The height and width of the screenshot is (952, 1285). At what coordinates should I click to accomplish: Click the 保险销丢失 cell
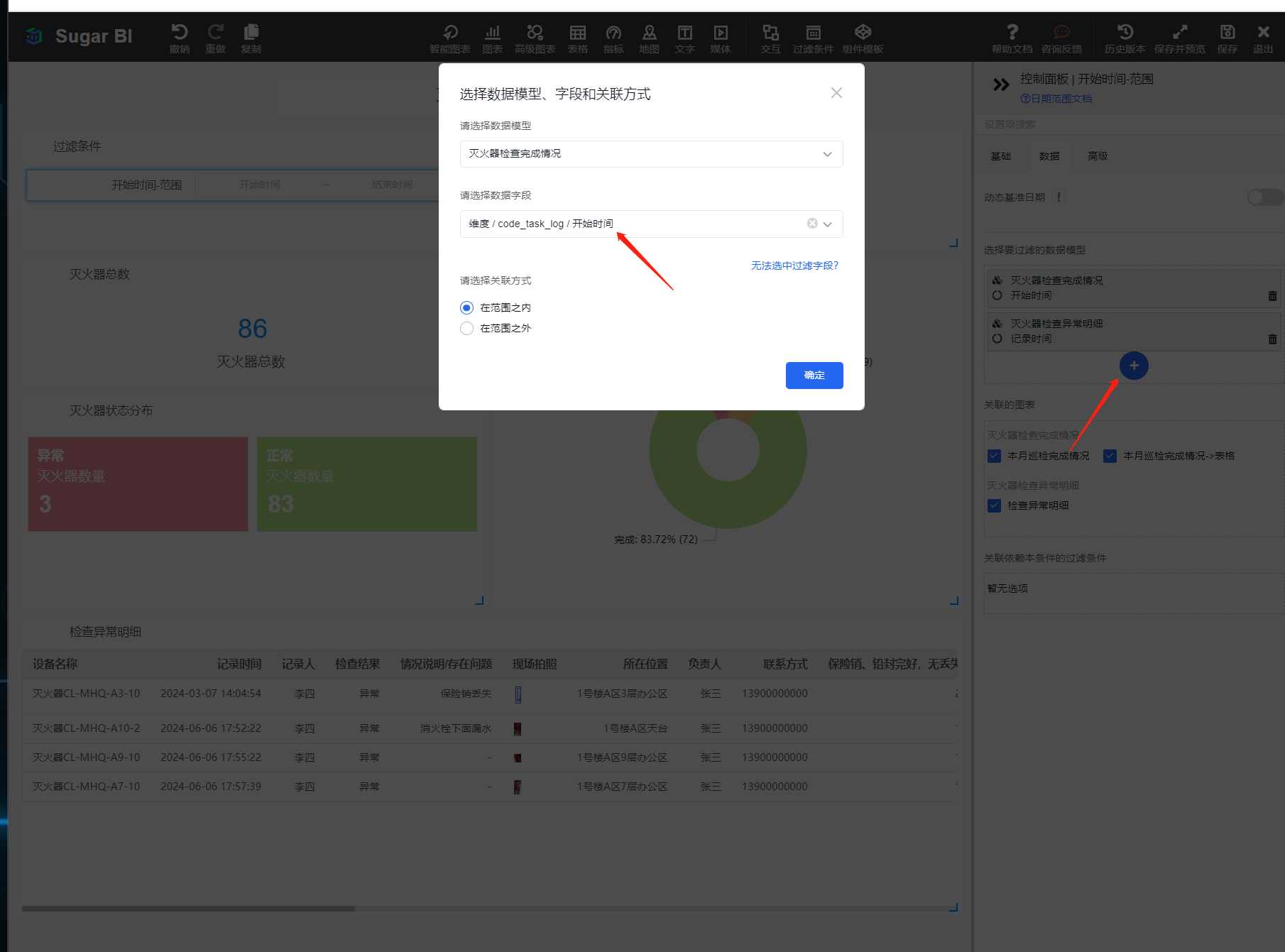(x=466, y=694)
